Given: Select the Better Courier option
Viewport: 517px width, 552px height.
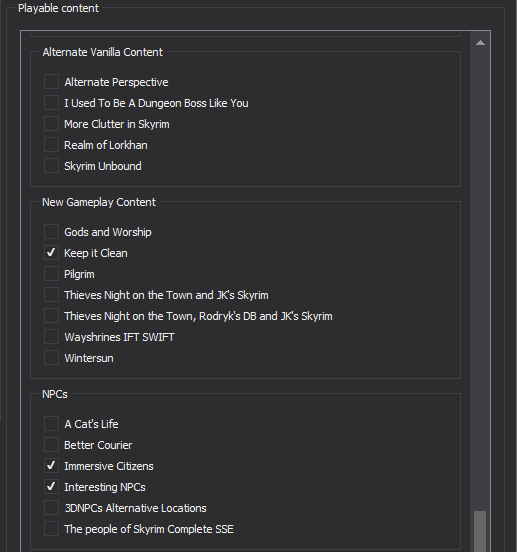Looking at the screenshot, I should [51, 445].
